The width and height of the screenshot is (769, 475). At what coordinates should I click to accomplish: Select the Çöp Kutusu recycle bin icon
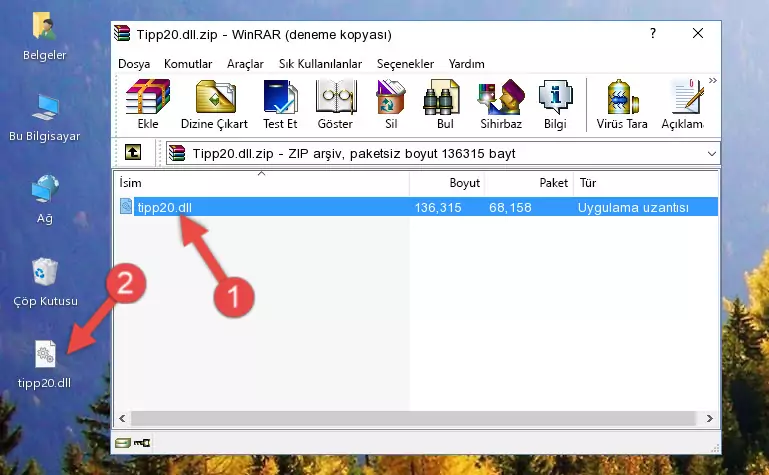point(45,282)
